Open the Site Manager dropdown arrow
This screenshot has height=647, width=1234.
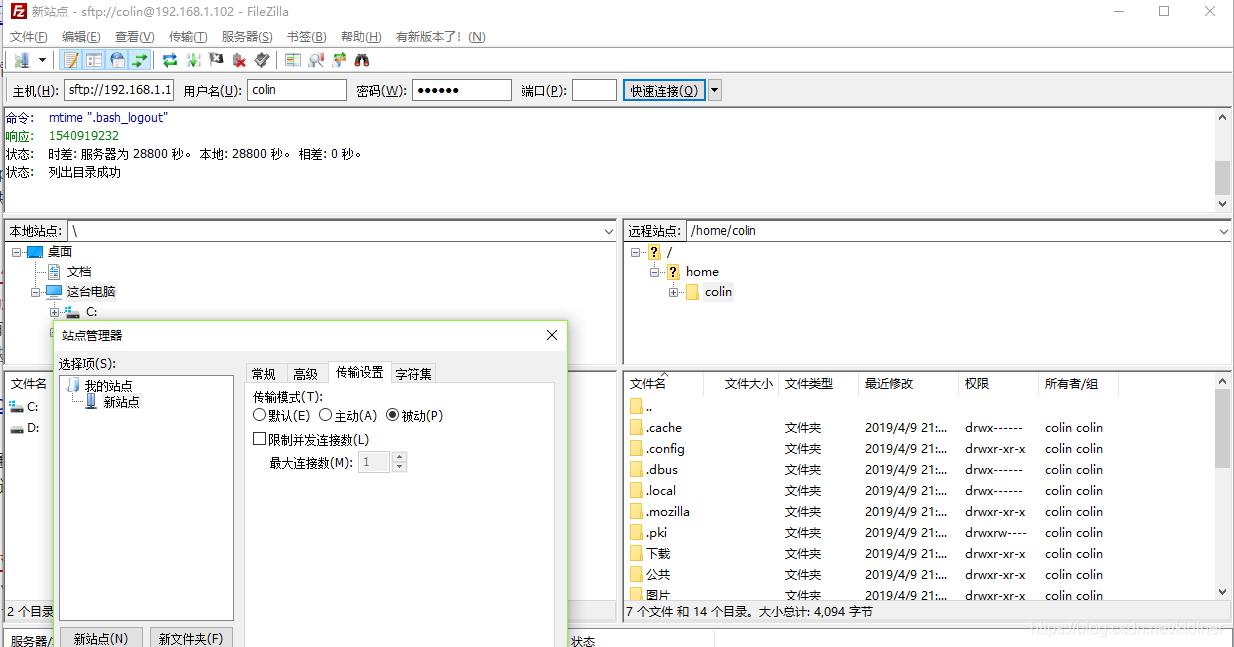pos(42,60)
